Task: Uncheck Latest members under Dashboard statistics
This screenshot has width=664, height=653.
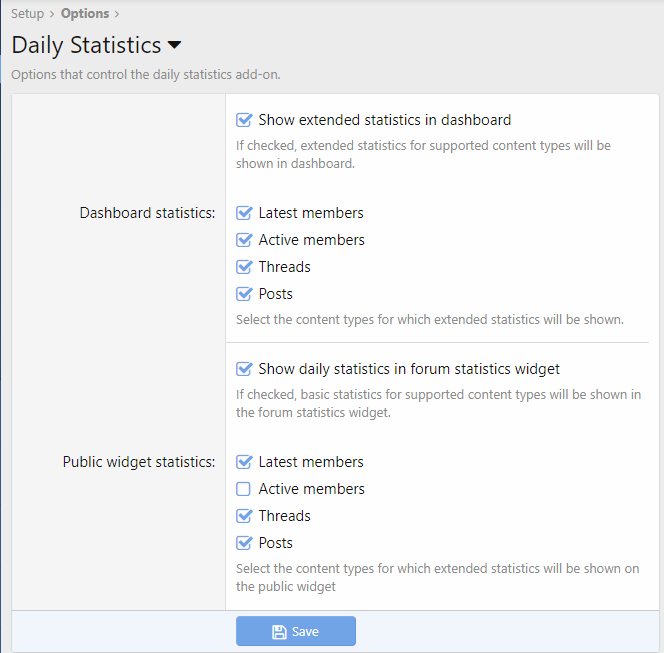Action: 244,213
